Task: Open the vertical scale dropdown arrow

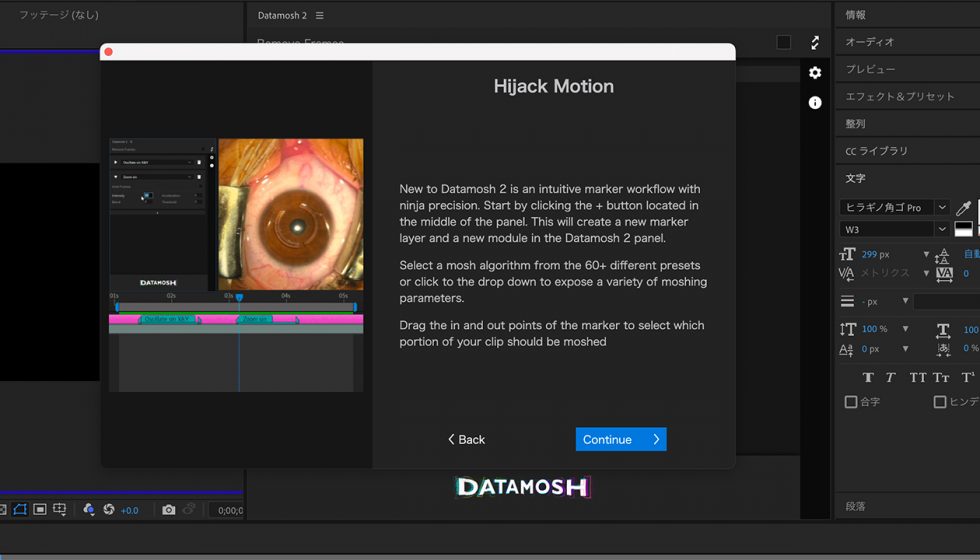Action: [905, 329]
